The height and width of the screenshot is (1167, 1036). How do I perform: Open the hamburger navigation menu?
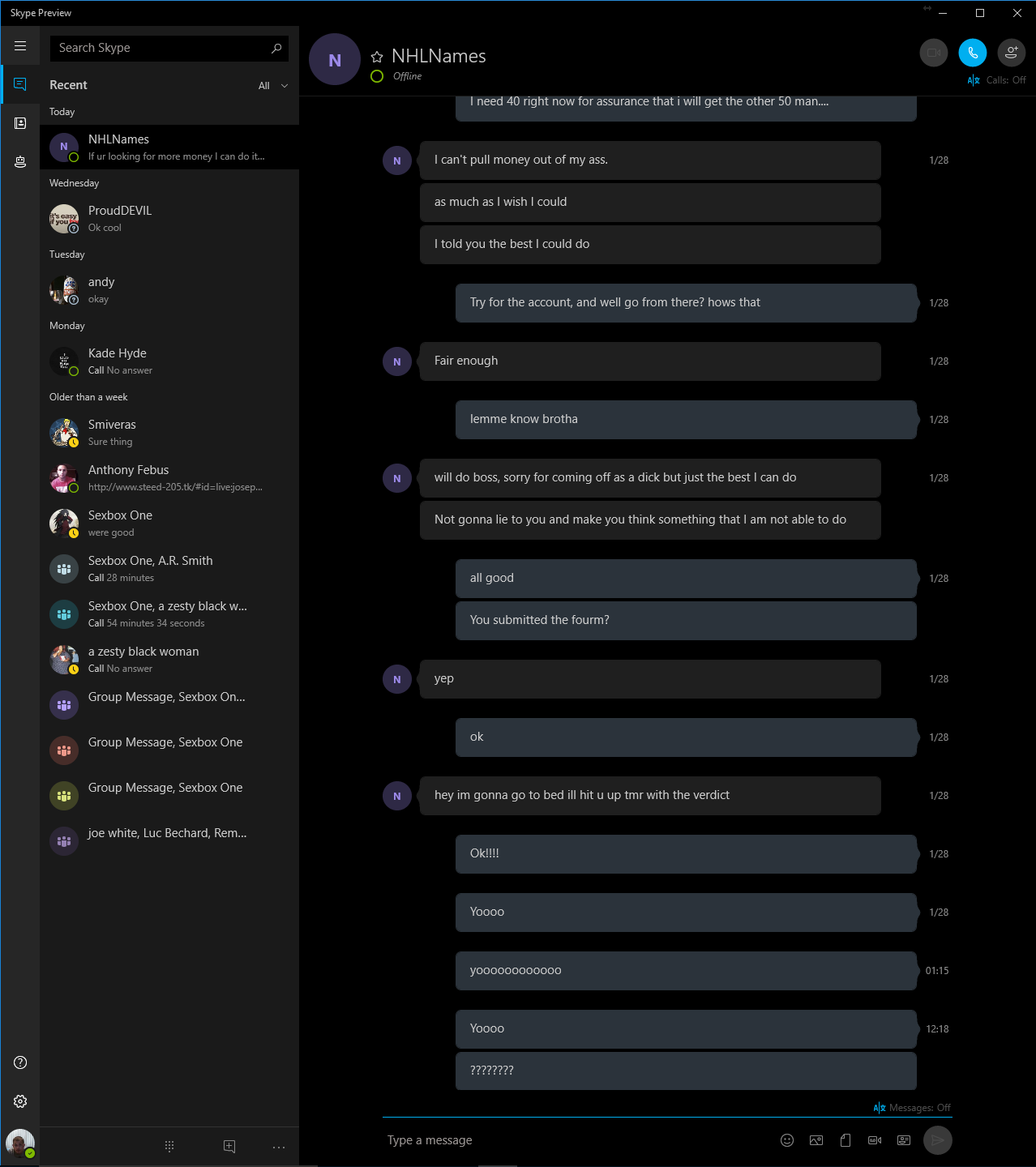[20, 46]
